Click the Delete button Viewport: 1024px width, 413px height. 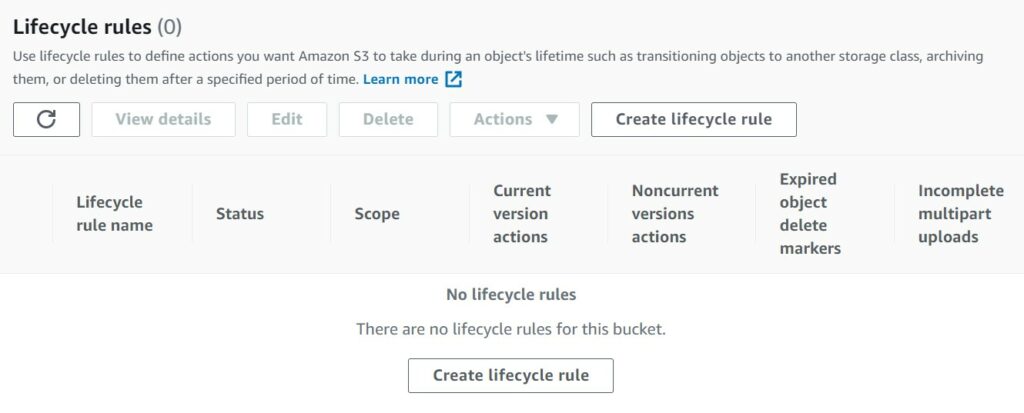click(388, 120)
